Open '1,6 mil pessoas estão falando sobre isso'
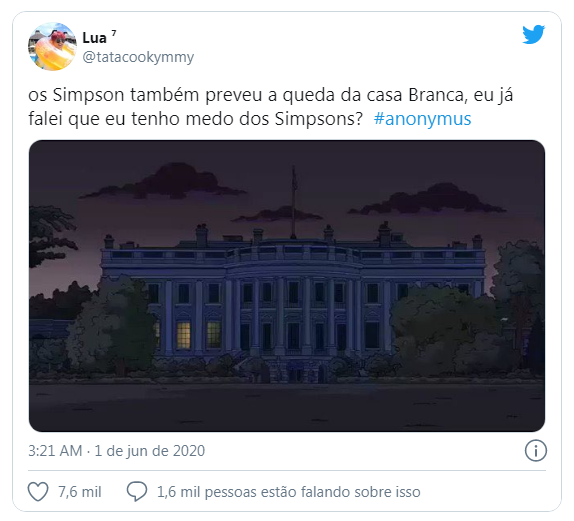The image size is (574, 521). pos(288,492)
